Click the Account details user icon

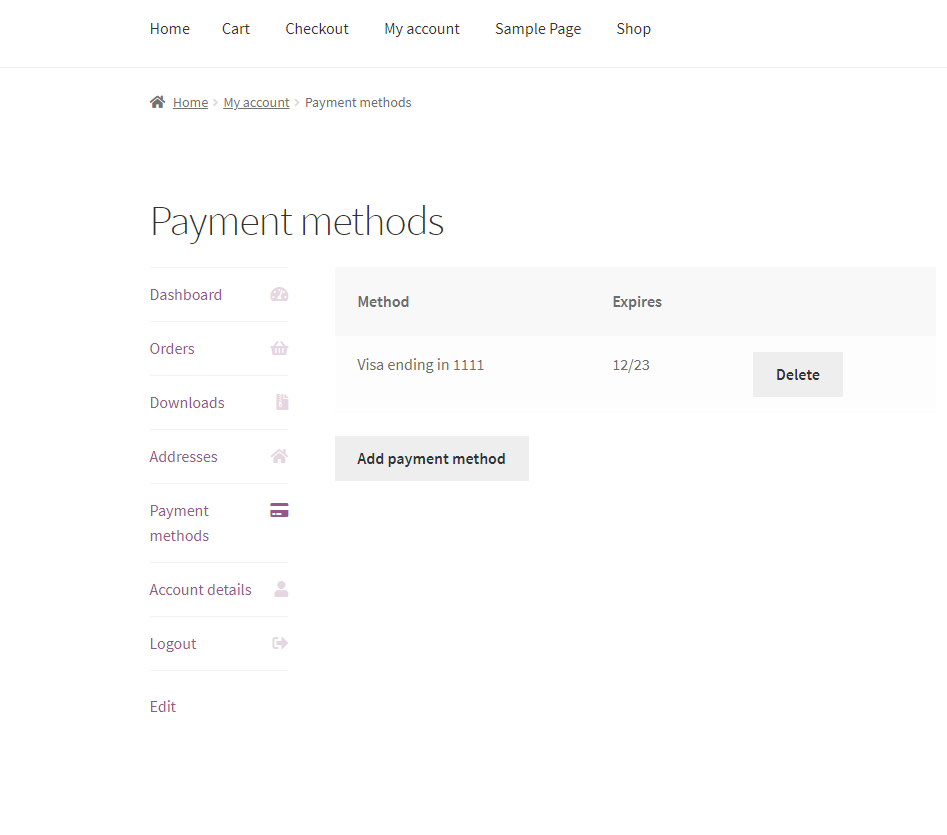[x=281, y=589]
